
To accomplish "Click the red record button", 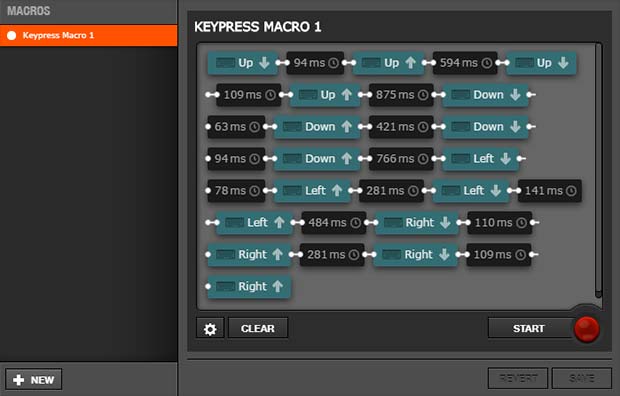I will point(586,329).
